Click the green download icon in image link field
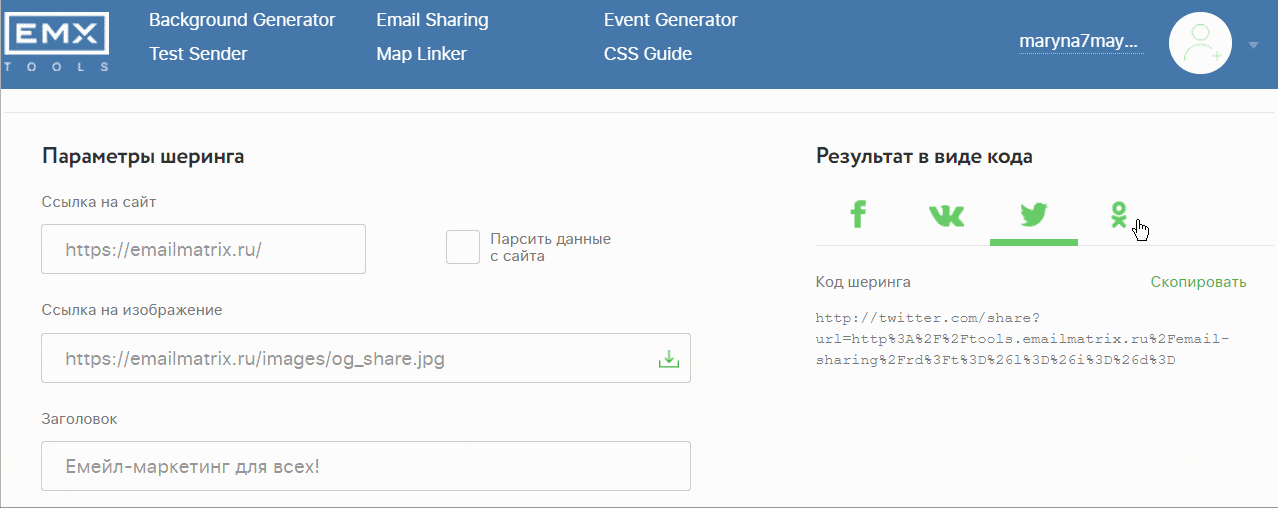Viewport: 1278px width, 508px height. pyautogui.click(x=668, y=359)
